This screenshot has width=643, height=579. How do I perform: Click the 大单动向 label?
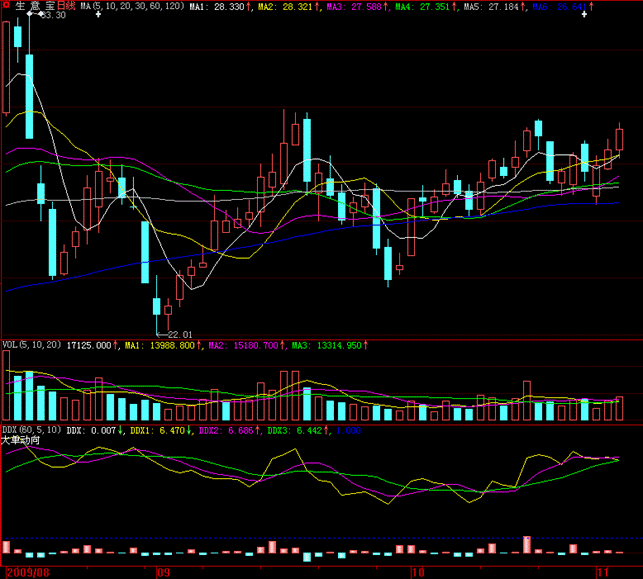pos(21,440)
